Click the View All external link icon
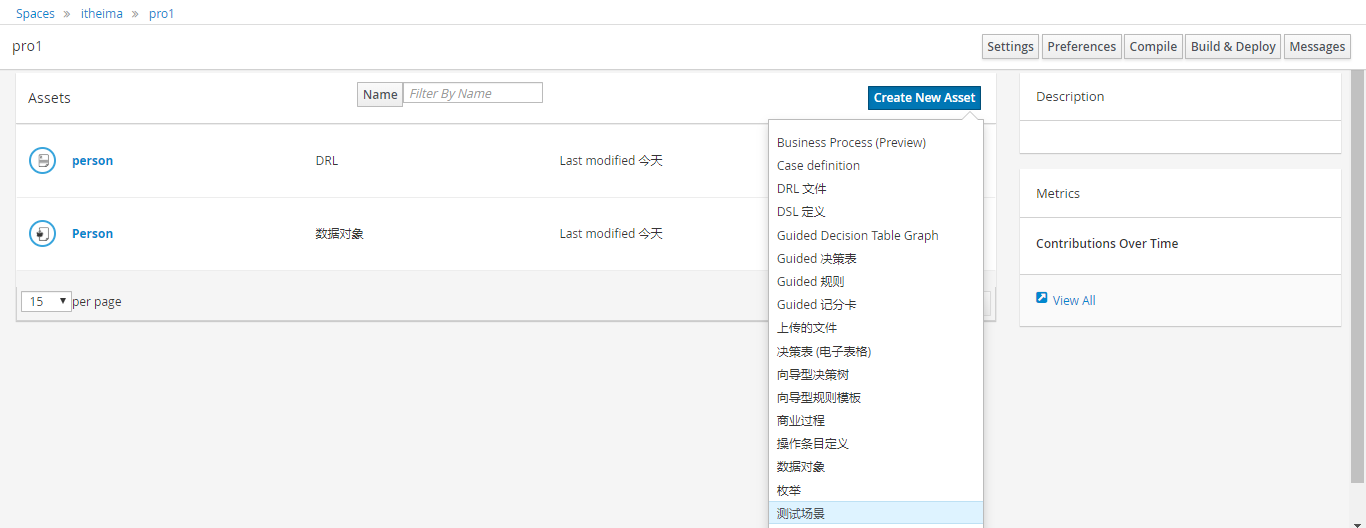Image resolution: width=1366 pixels, height=528 pixels. 1042,298
